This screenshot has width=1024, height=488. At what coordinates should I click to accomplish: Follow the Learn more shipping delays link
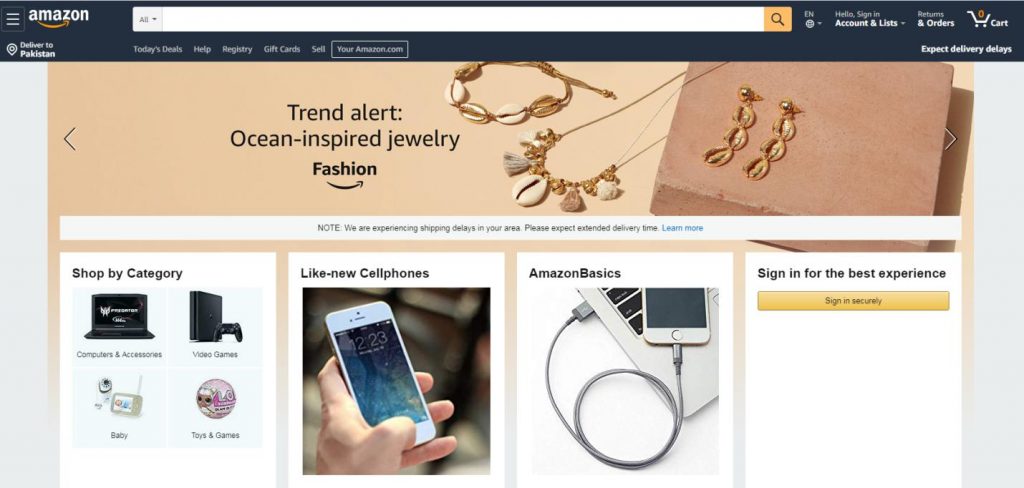(682, 228)
